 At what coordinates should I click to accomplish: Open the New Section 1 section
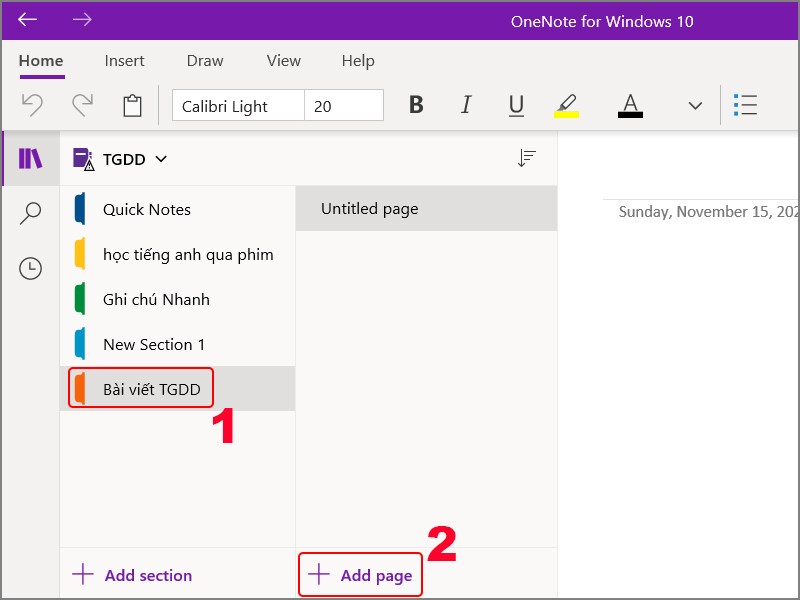tap(178, 344)
